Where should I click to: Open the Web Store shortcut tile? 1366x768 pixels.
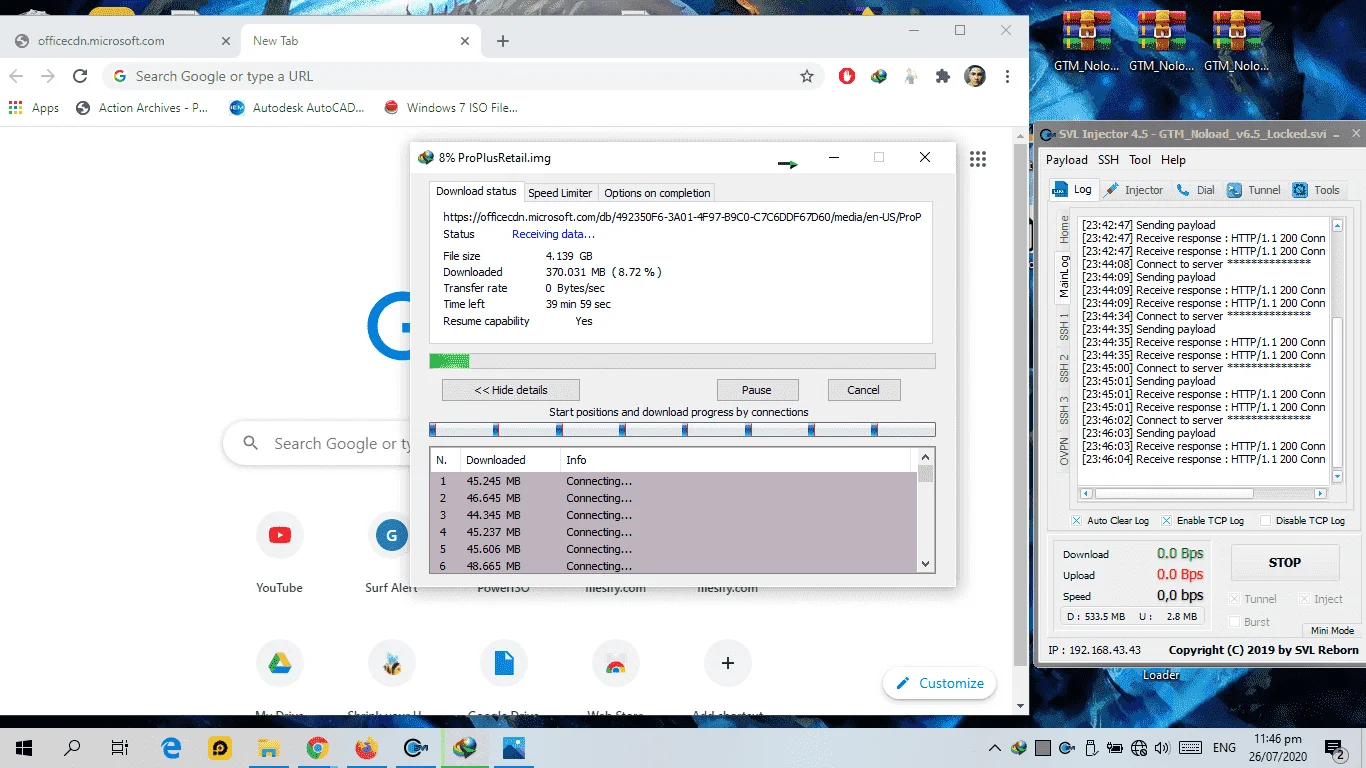616,662
